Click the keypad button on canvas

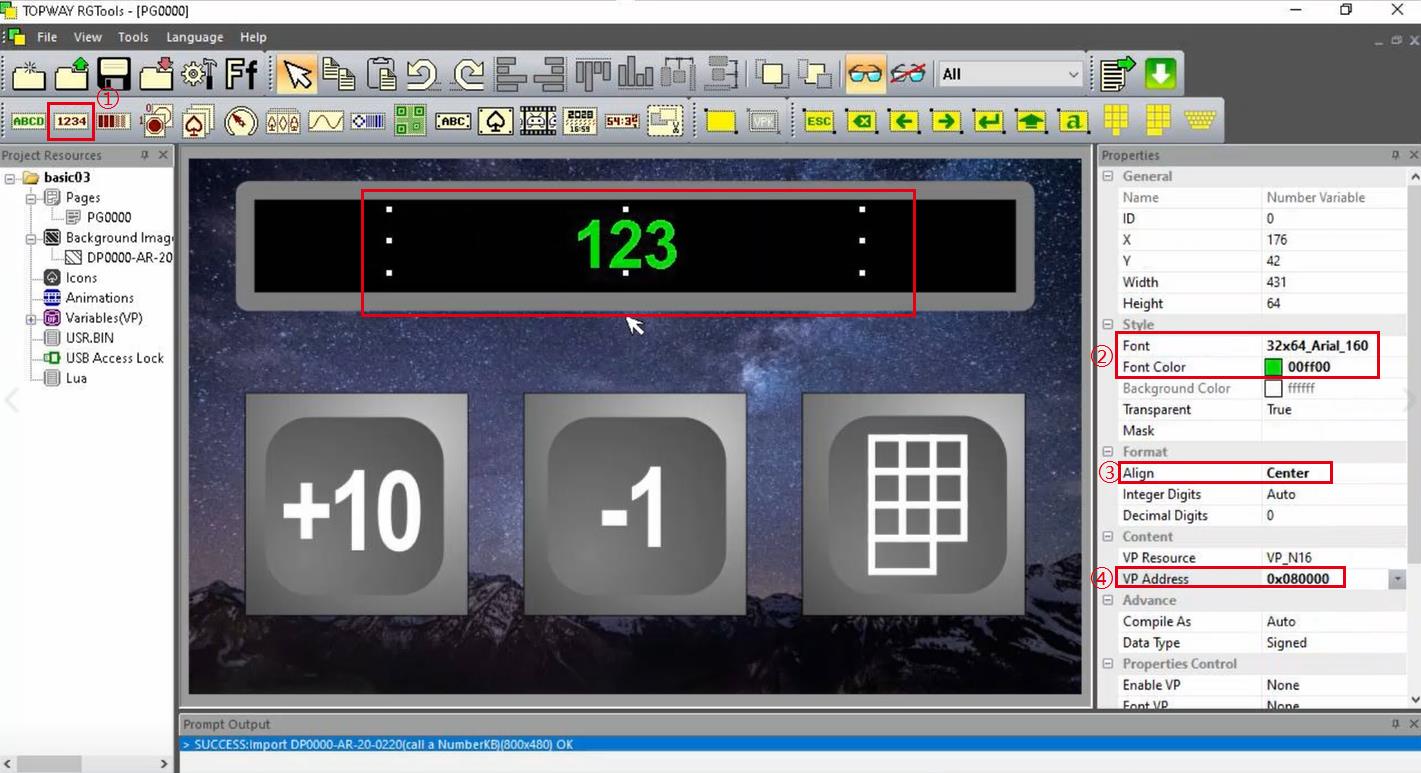pos(914,503)
